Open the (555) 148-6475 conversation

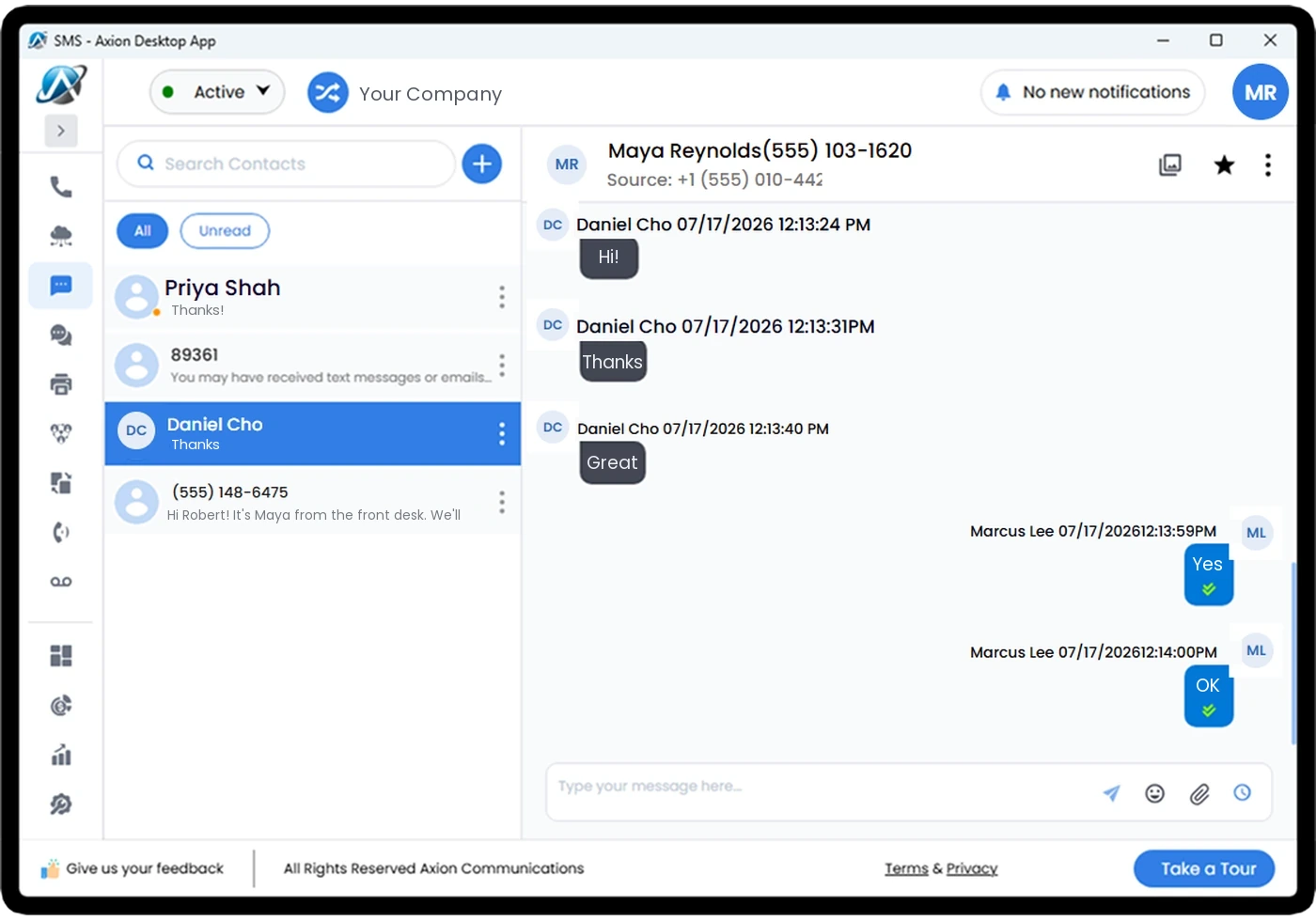click(312, 502)
